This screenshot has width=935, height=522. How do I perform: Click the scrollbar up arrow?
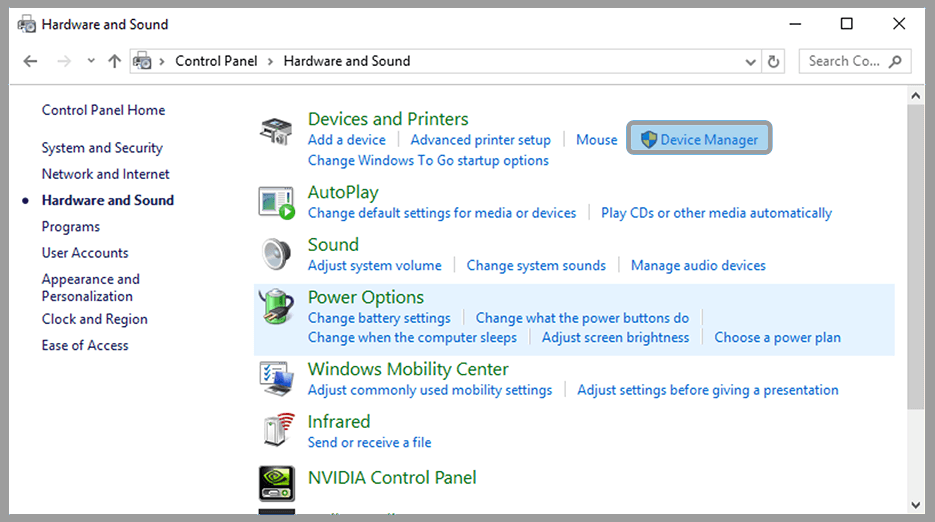tap(916, 95)
